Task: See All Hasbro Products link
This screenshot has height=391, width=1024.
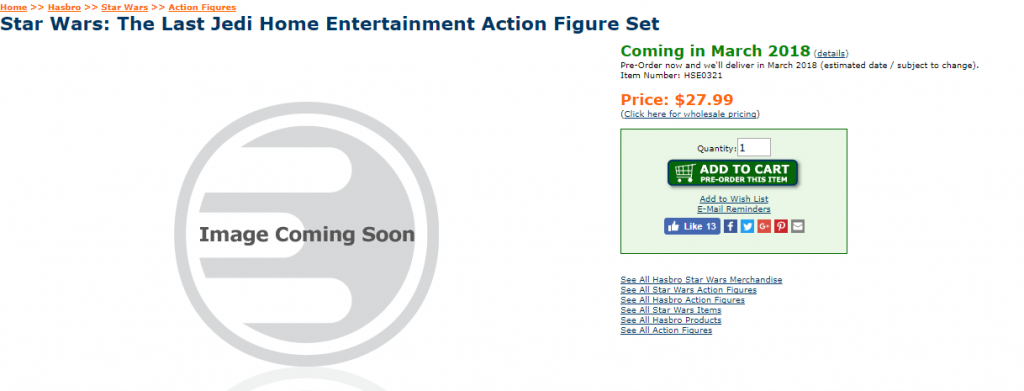Action: [x=671, y=321]
